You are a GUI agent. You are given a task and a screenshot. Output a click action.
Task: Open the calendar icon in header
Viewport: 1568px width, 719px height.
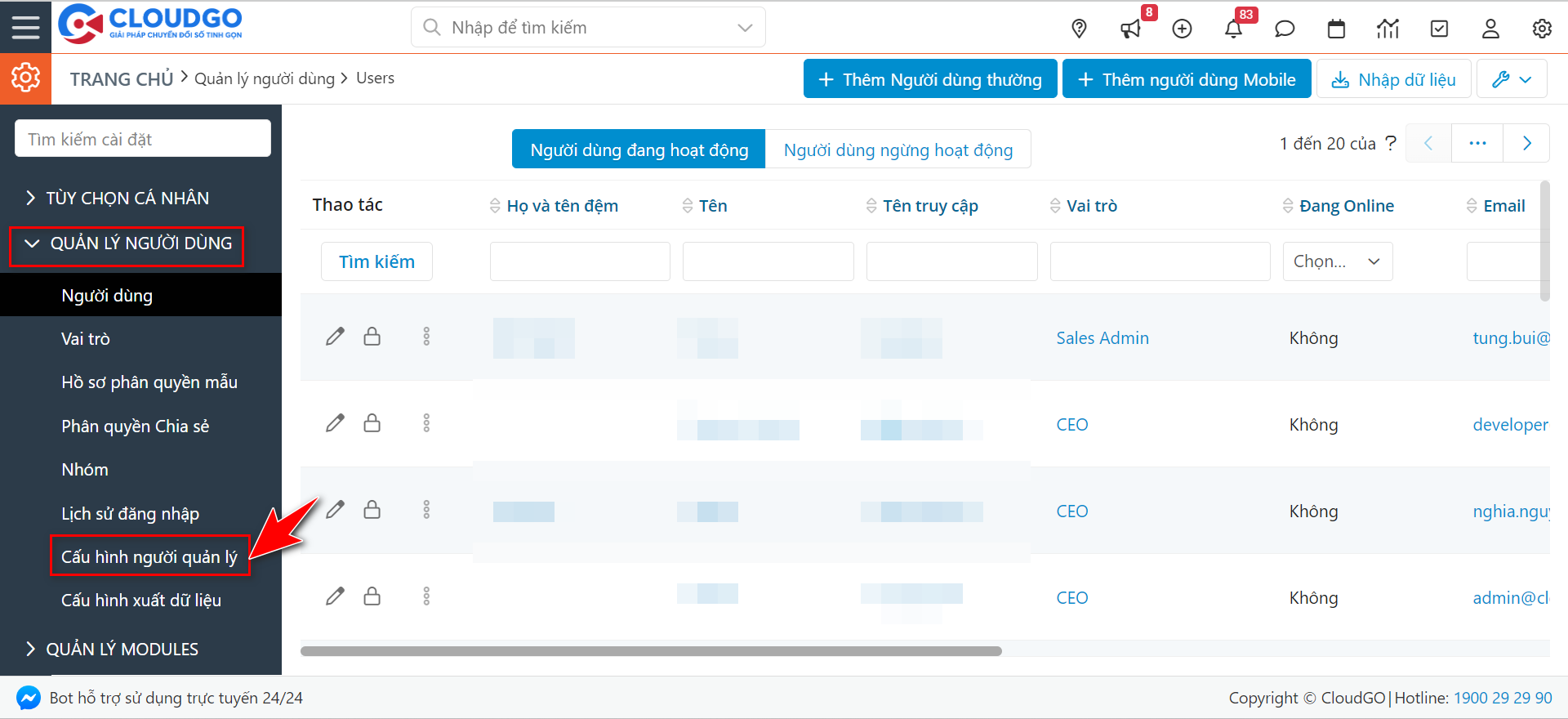(x=1336, y=29)
